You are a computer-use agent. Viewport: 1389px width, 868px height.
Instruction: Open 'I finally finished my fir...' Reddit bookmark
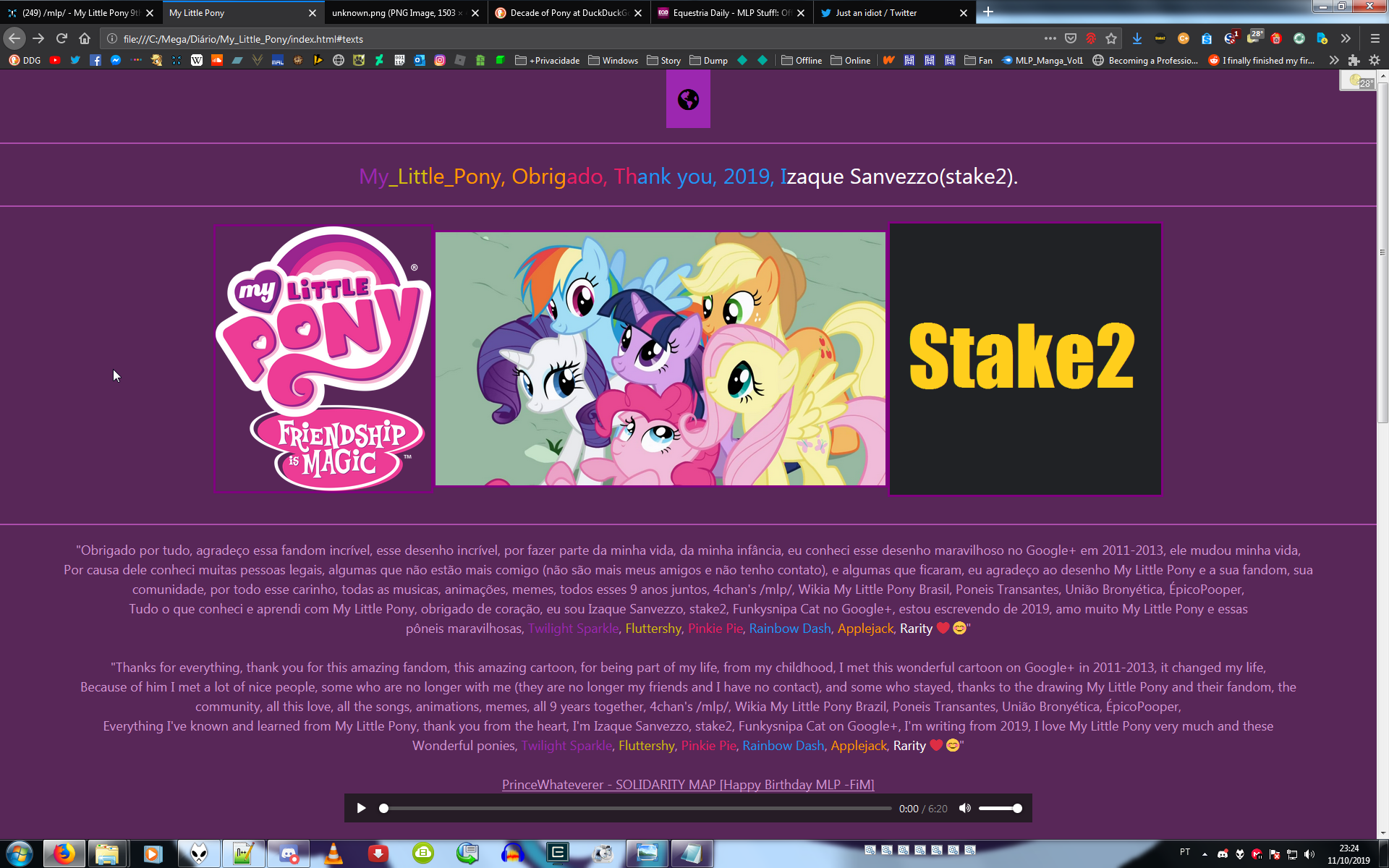point(1262,60)
